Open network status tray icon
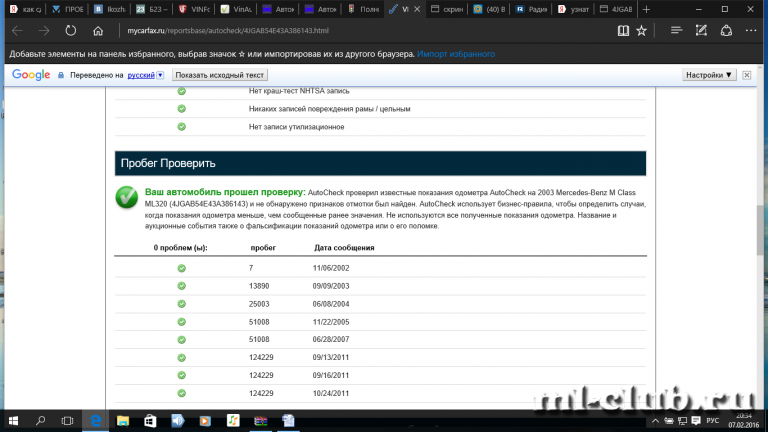The height and width of the screenshot is (432, 768). tap(682, 421)
